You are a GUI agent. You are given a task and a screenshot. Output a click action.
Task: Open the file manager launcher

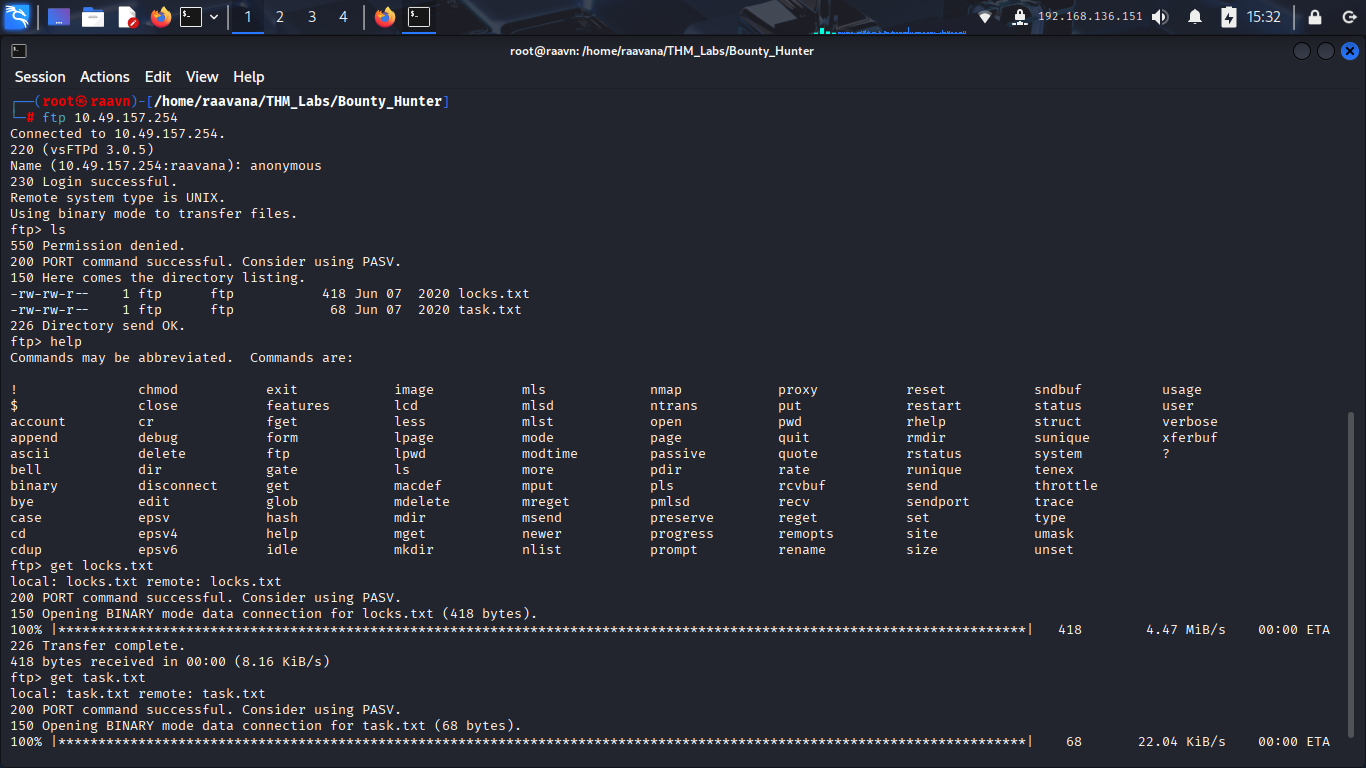[x=93, y=17]
